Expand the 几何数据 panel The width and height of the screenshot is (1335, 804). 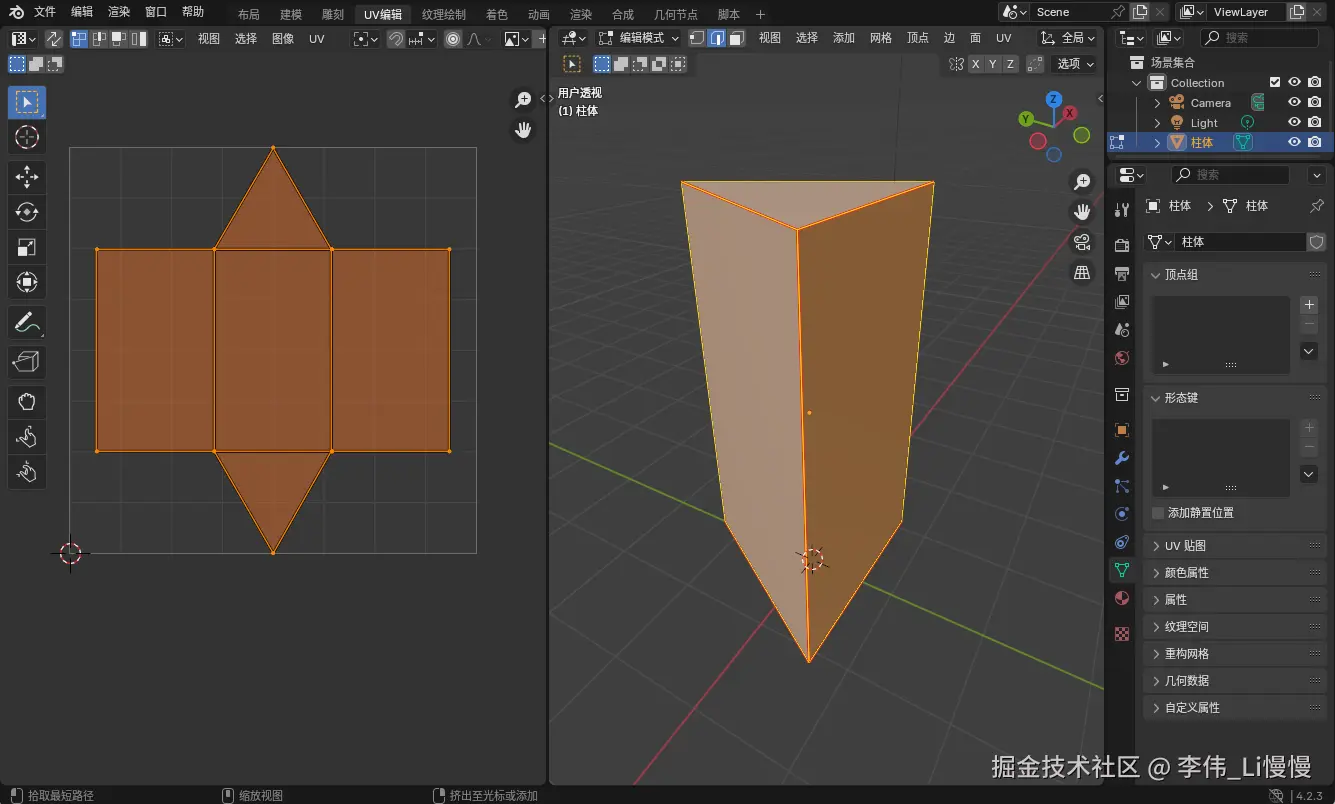click(1187, 681)
